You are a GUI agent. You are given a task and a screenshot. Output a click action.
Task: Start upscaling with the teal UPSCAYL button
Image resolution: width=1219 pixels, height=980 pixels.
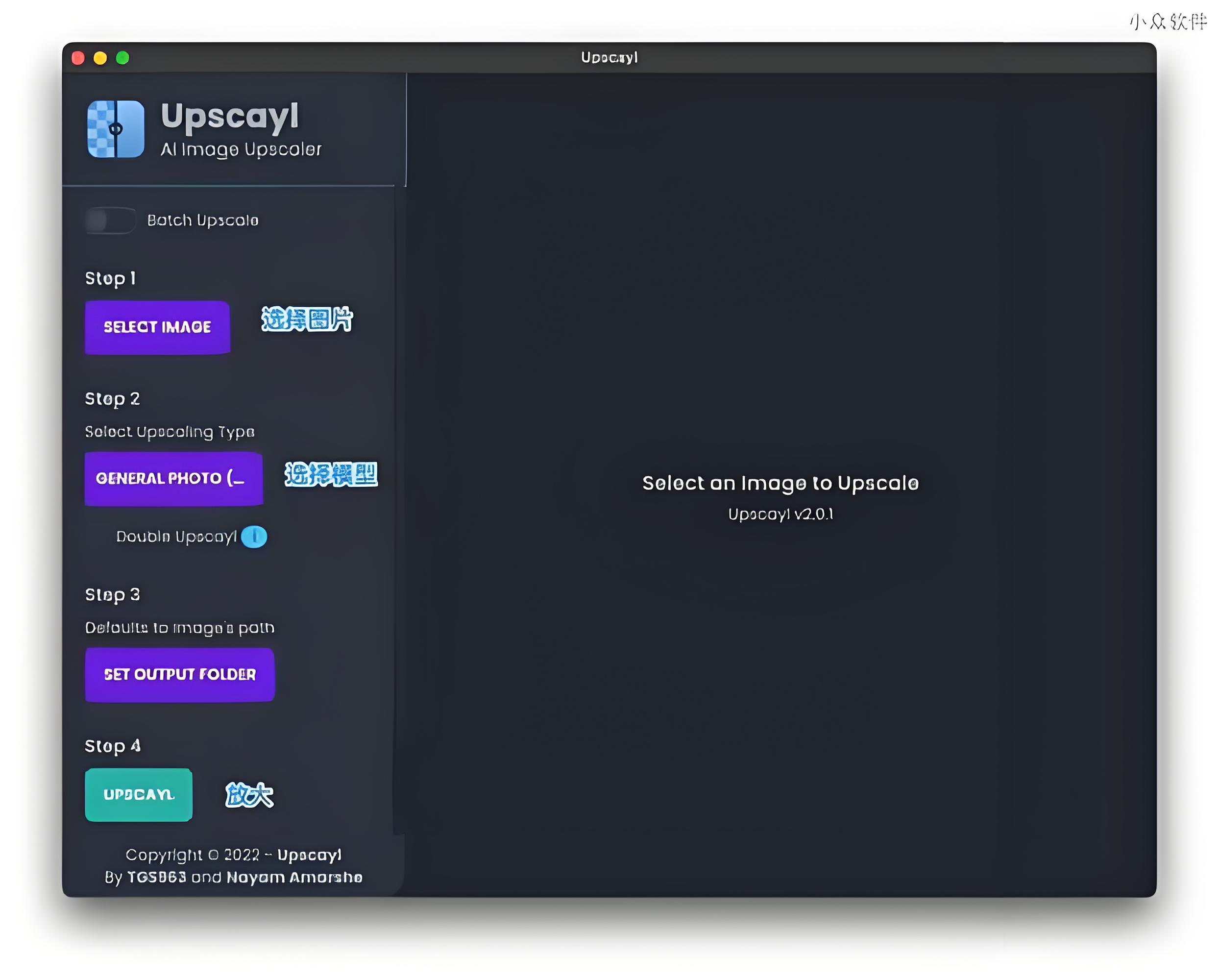(139, 794)
